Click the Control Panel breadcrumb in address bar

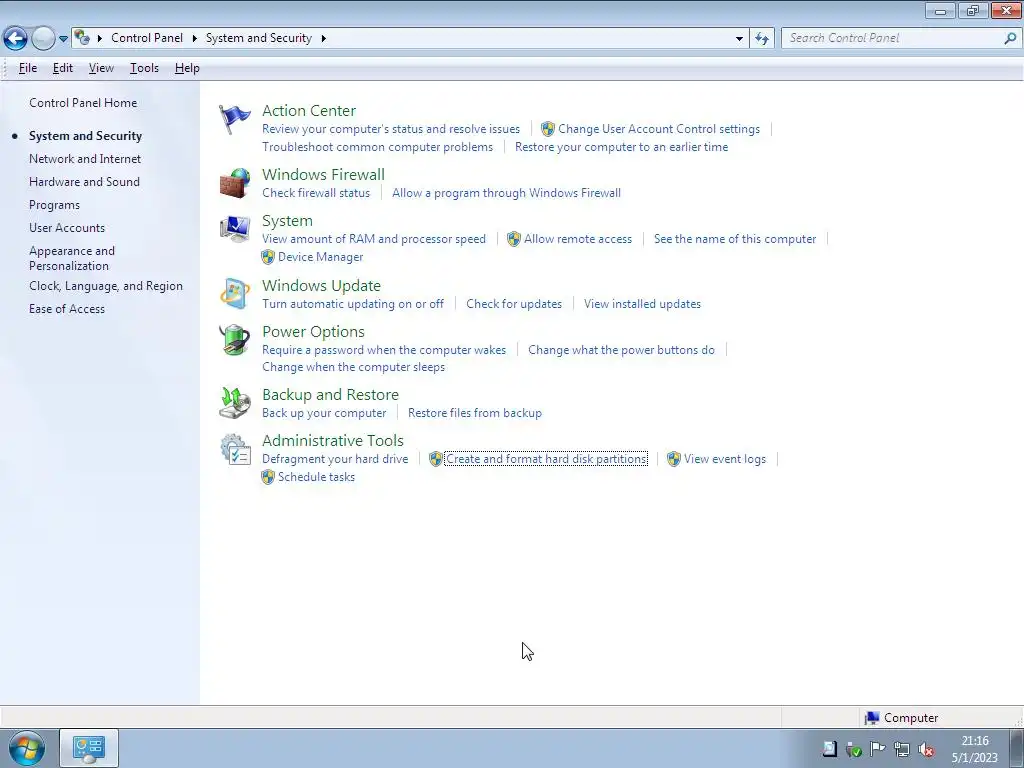coord(147,38)
